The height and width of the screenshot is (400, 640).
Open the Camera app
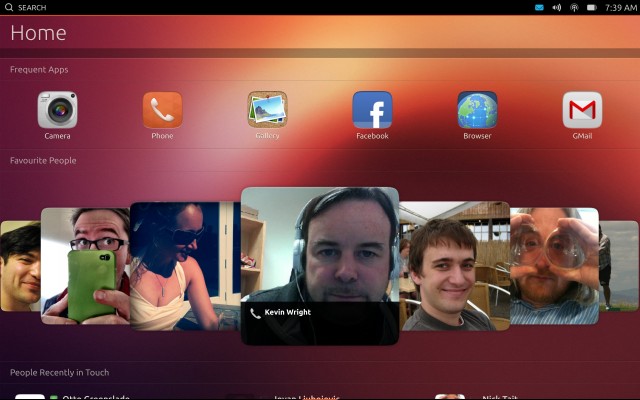click(57, 110)
